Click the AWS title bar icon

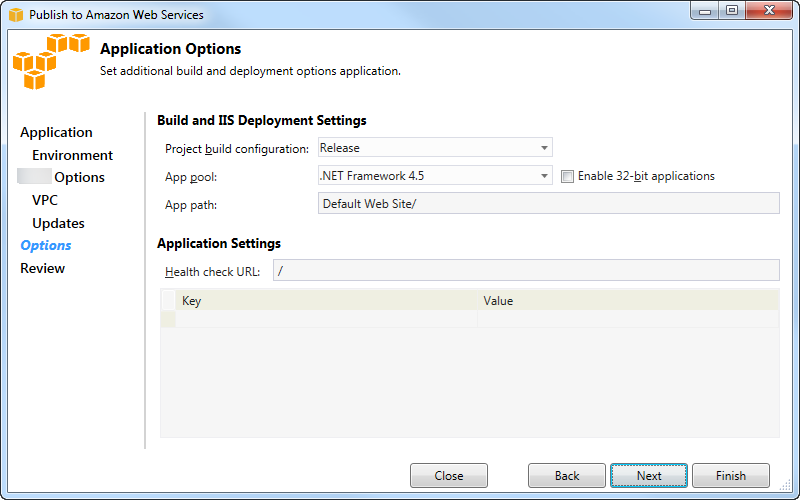[x=15, y=15]
